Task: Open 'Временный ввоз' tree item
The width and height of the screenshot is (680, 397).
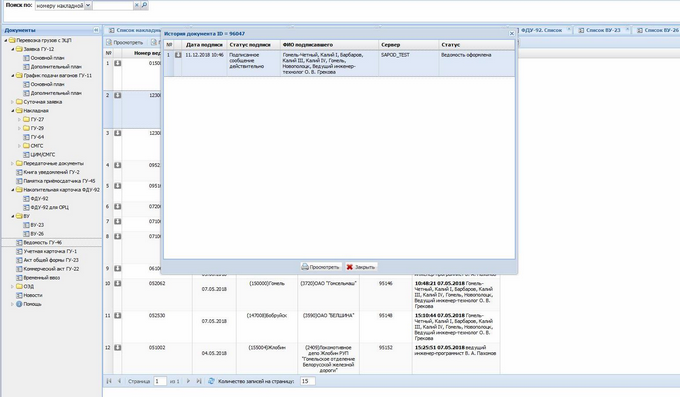Action: 41,278
